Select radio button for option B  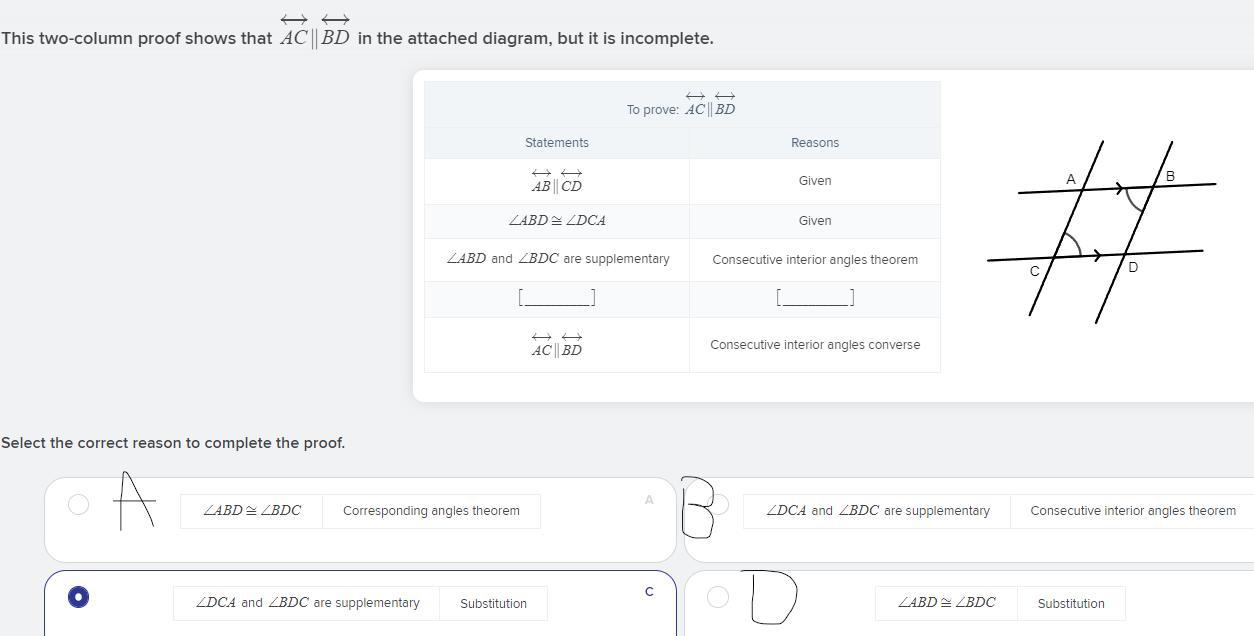[x=719, y=505]
